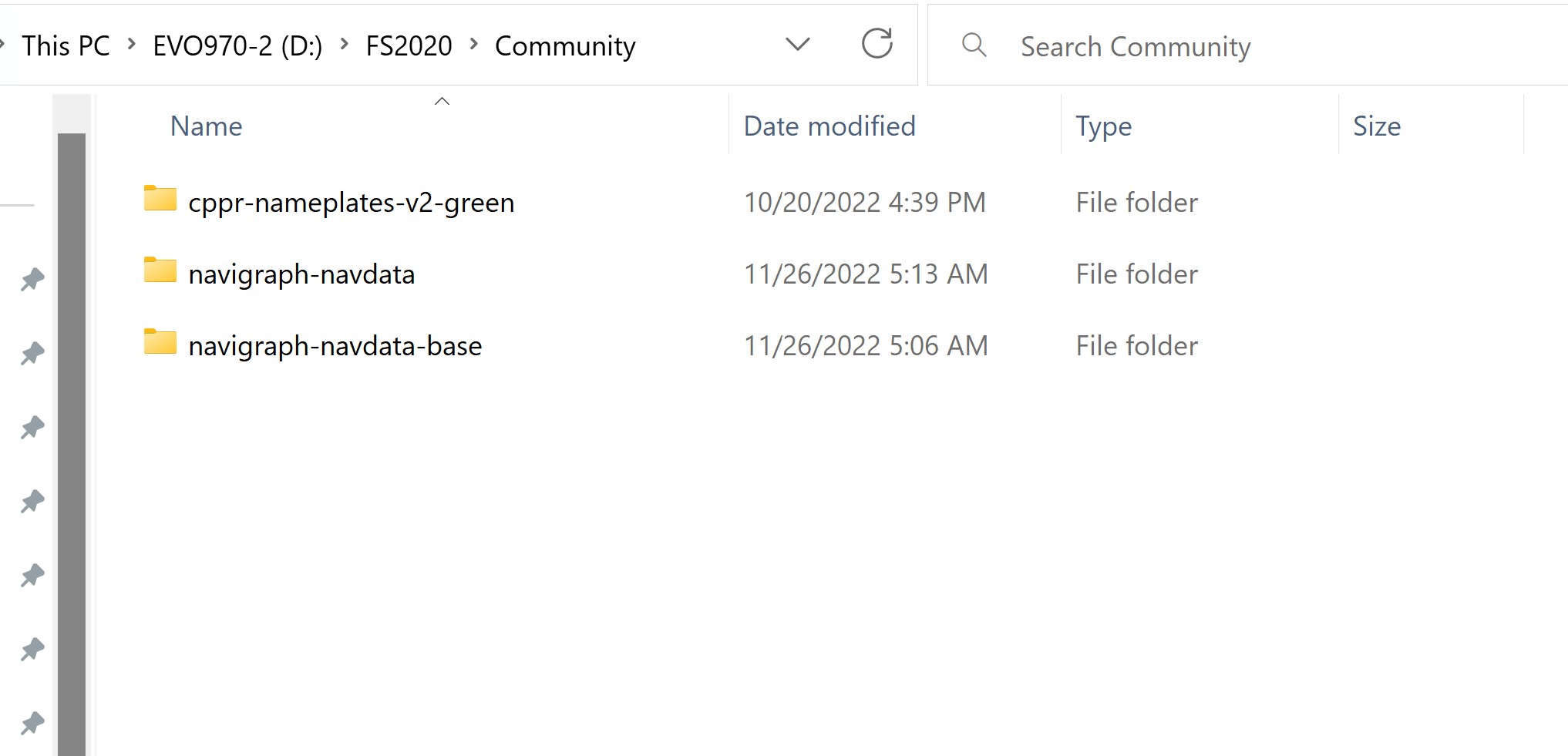Go to the EVO970-2 (D:) breadcrumb

click(237, 46)
